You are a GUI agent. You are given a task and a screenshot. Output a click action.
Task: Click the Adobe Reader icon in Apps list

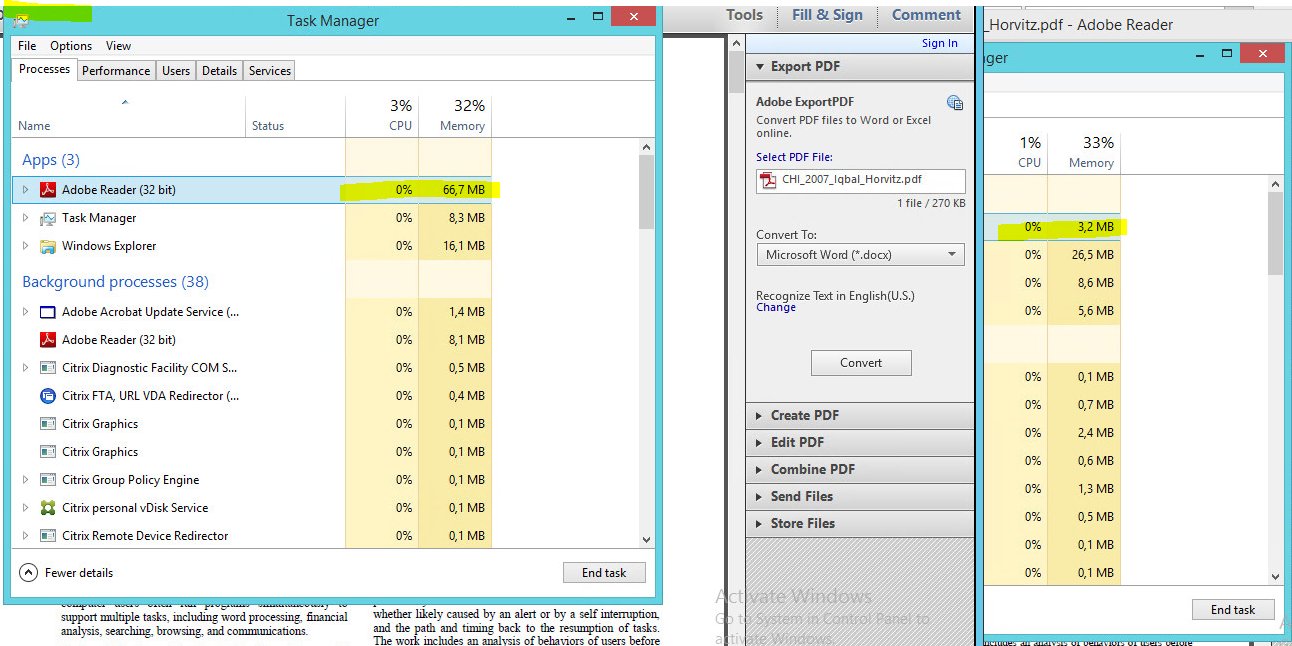point(47,190)
